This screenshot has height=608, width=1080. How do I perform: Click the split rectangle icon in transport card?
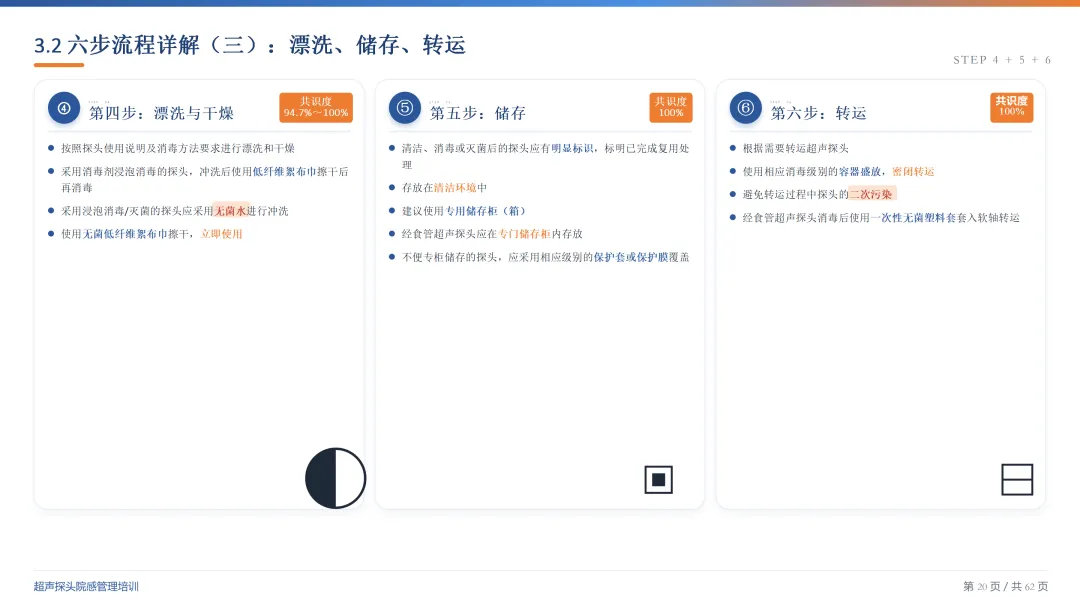[1017, 479]
